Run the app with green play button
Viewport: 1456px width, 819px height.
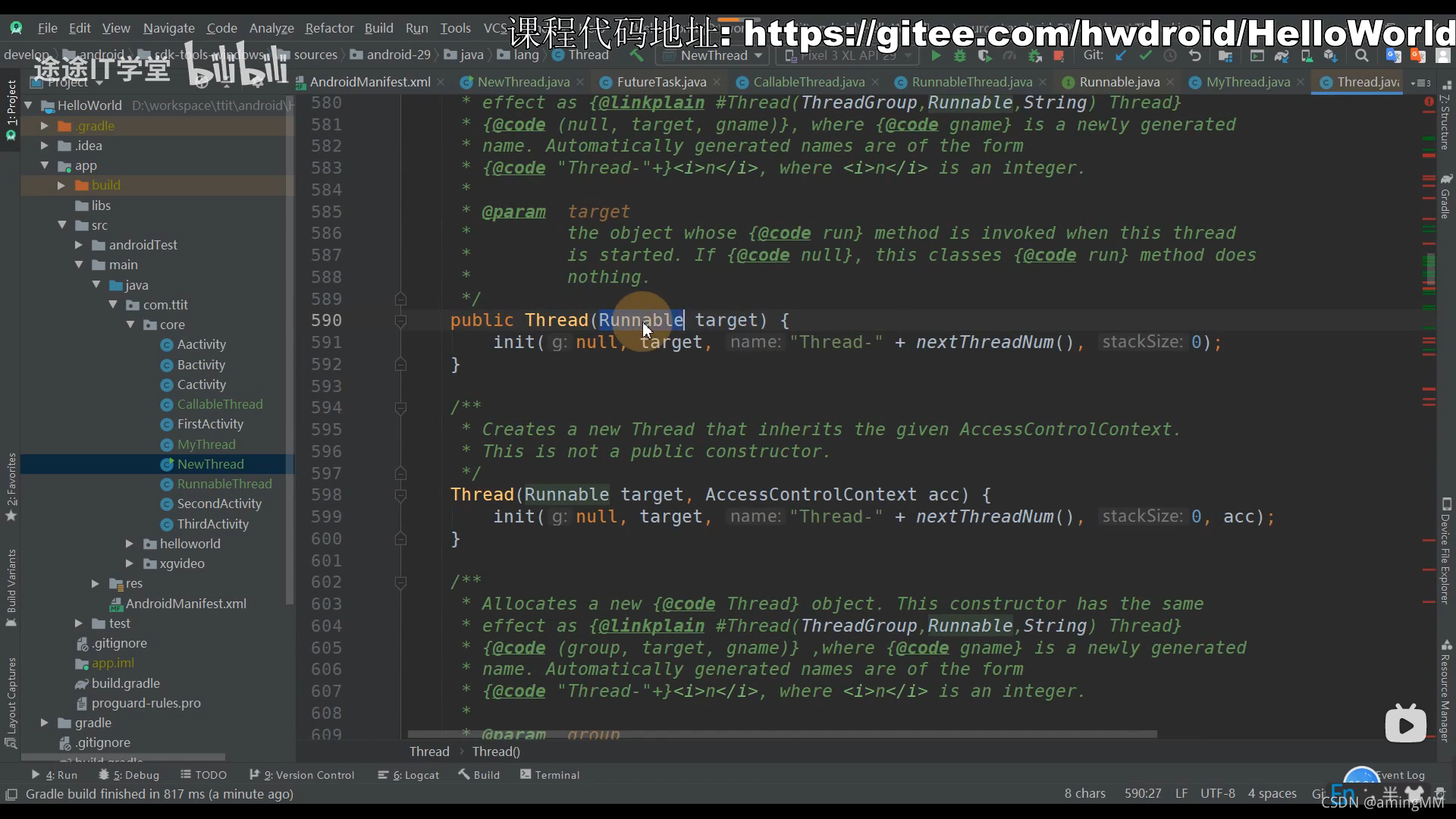pos(936,55)
